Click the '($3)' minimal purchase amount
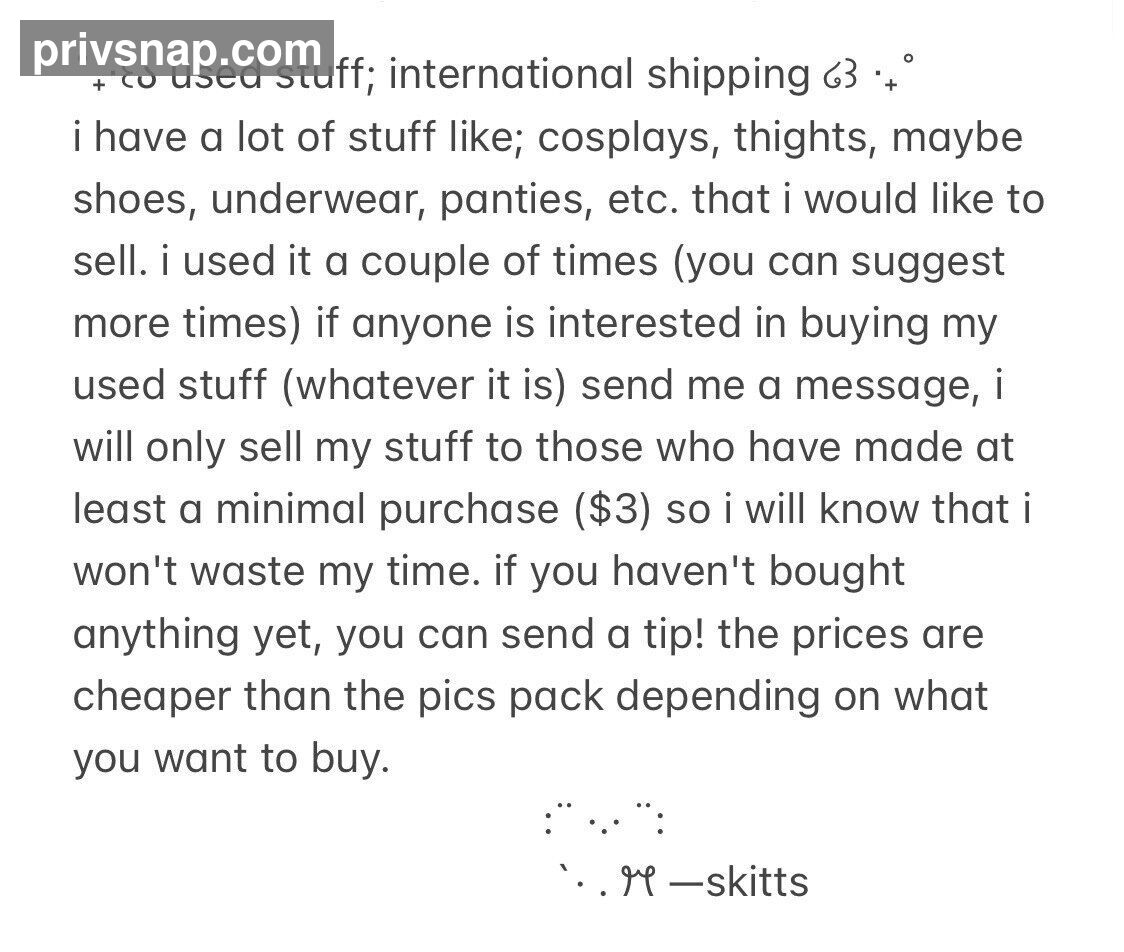The width and height of the screenshot is (1124, 952). click(613, 510)
